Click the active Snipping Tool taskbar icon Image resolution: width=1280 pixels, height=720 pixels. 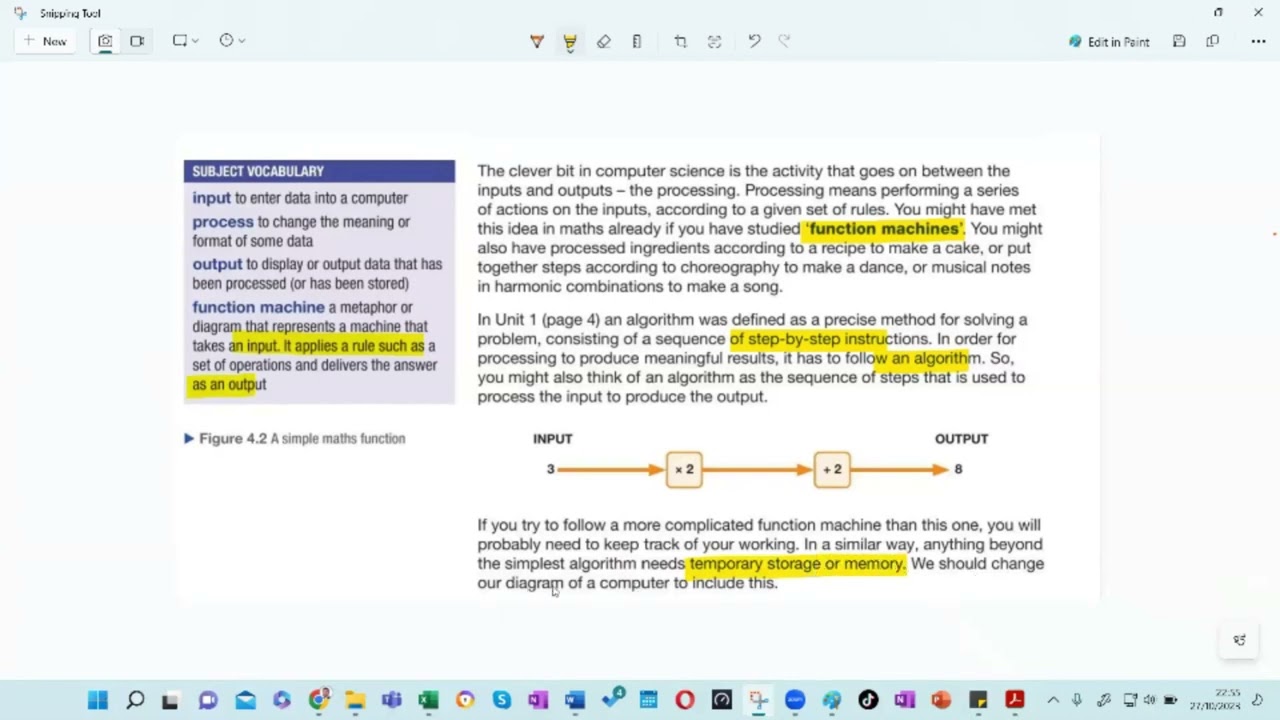click(758, 700)
